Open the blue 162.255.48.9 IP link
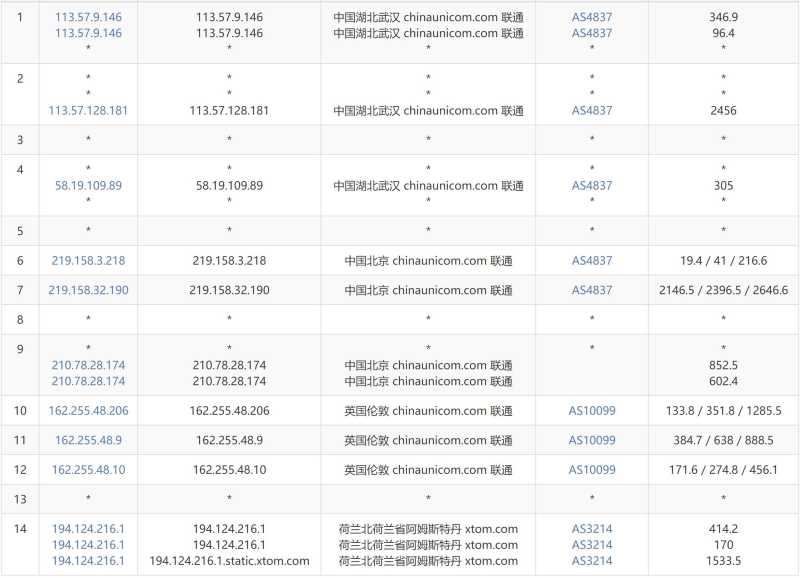Screen dimensions: 800x578 (x=88, y=440)
